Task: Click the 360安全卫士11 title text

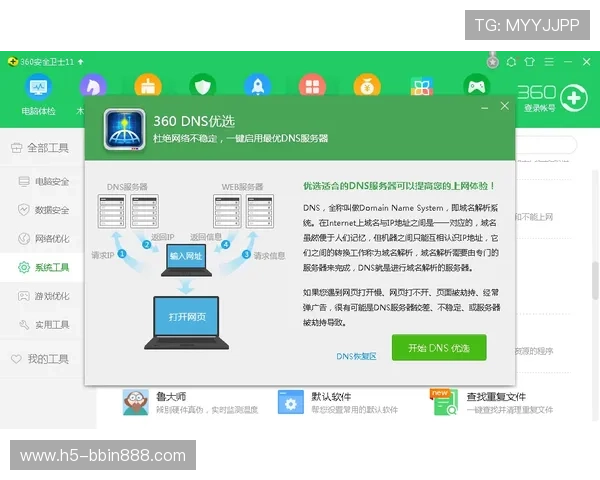Action: coord(47,62)
